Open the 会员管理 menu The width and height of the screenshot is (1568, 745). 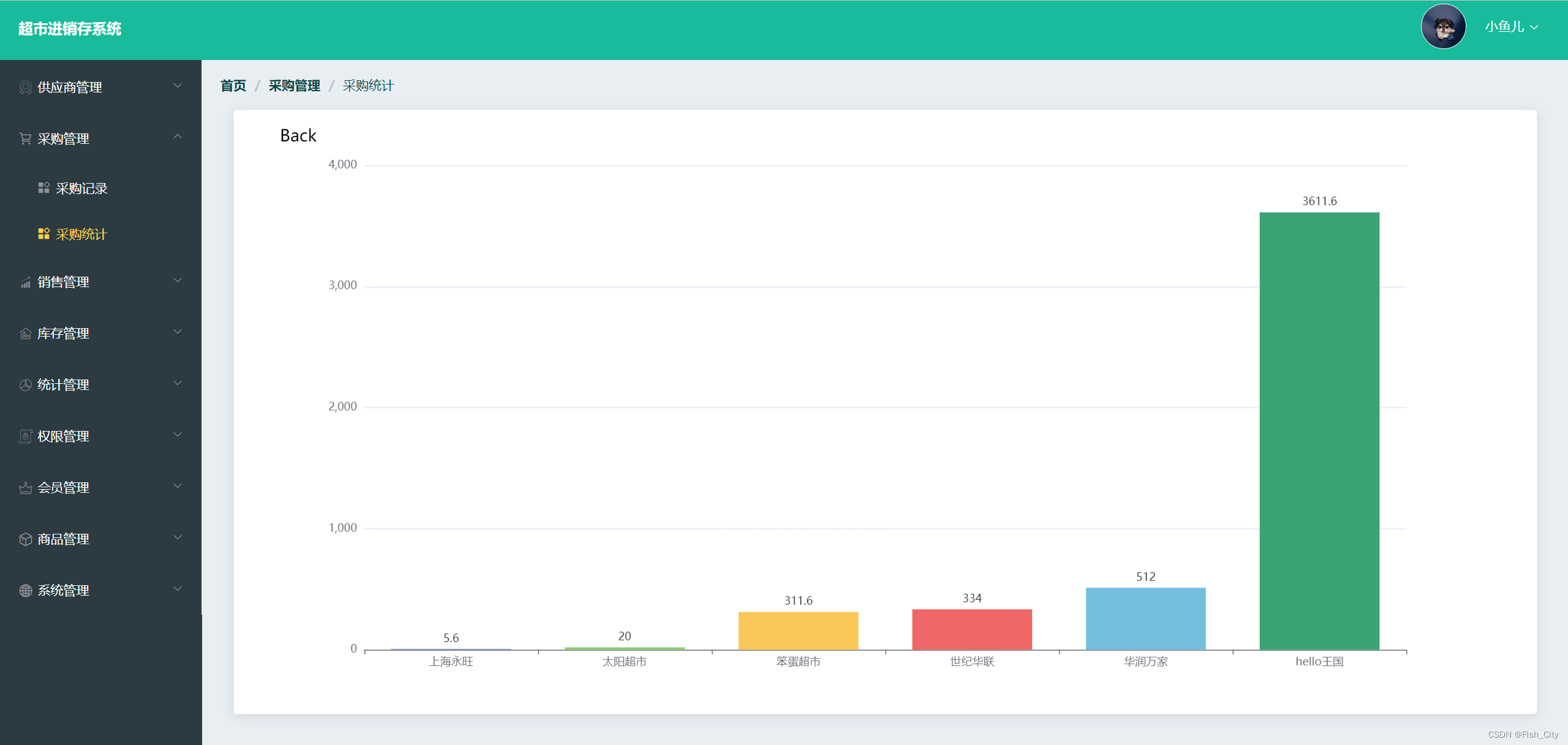pos(100,488)
